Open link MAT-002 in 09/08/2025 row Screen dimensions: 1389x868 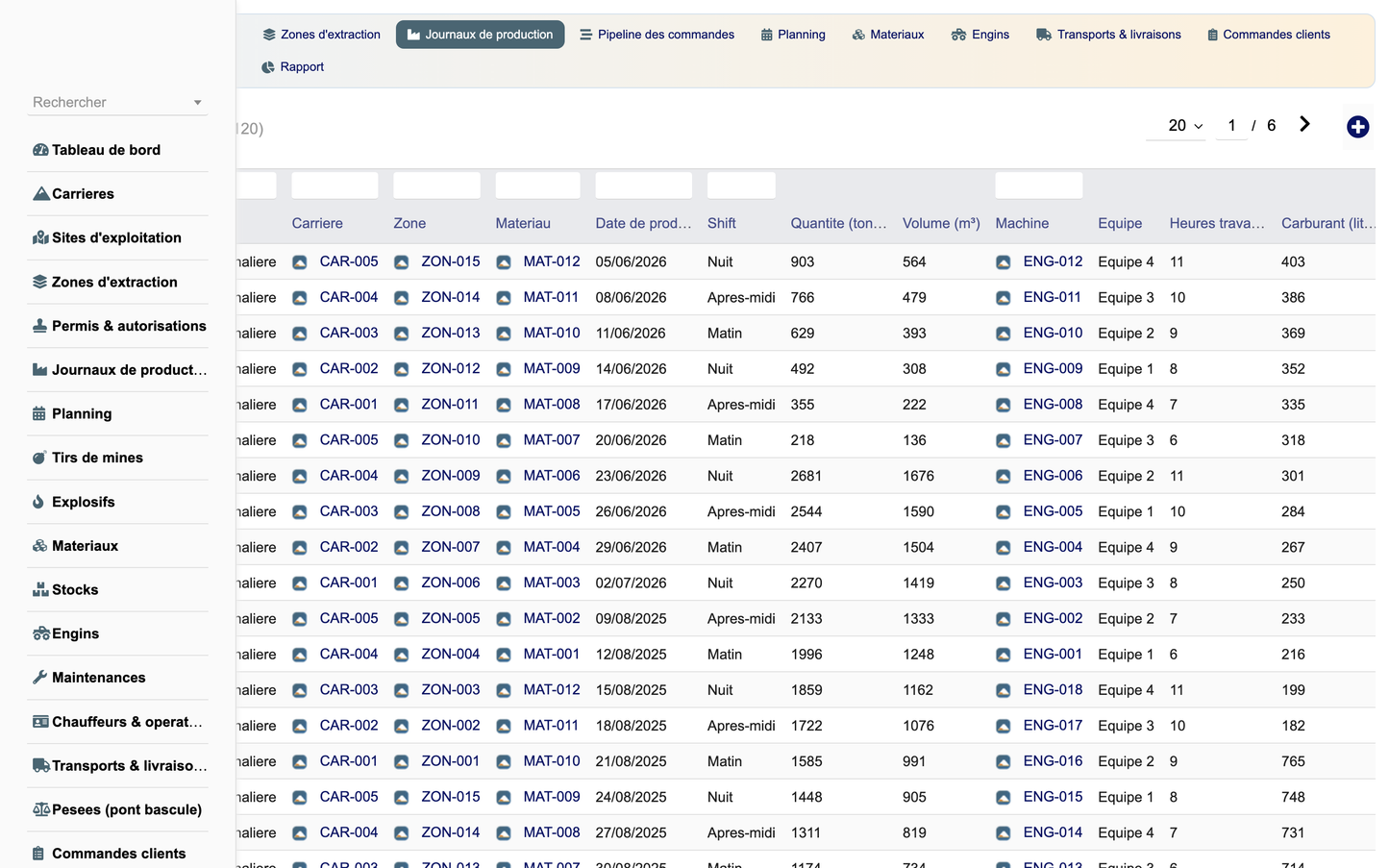[x=552, y=618]
